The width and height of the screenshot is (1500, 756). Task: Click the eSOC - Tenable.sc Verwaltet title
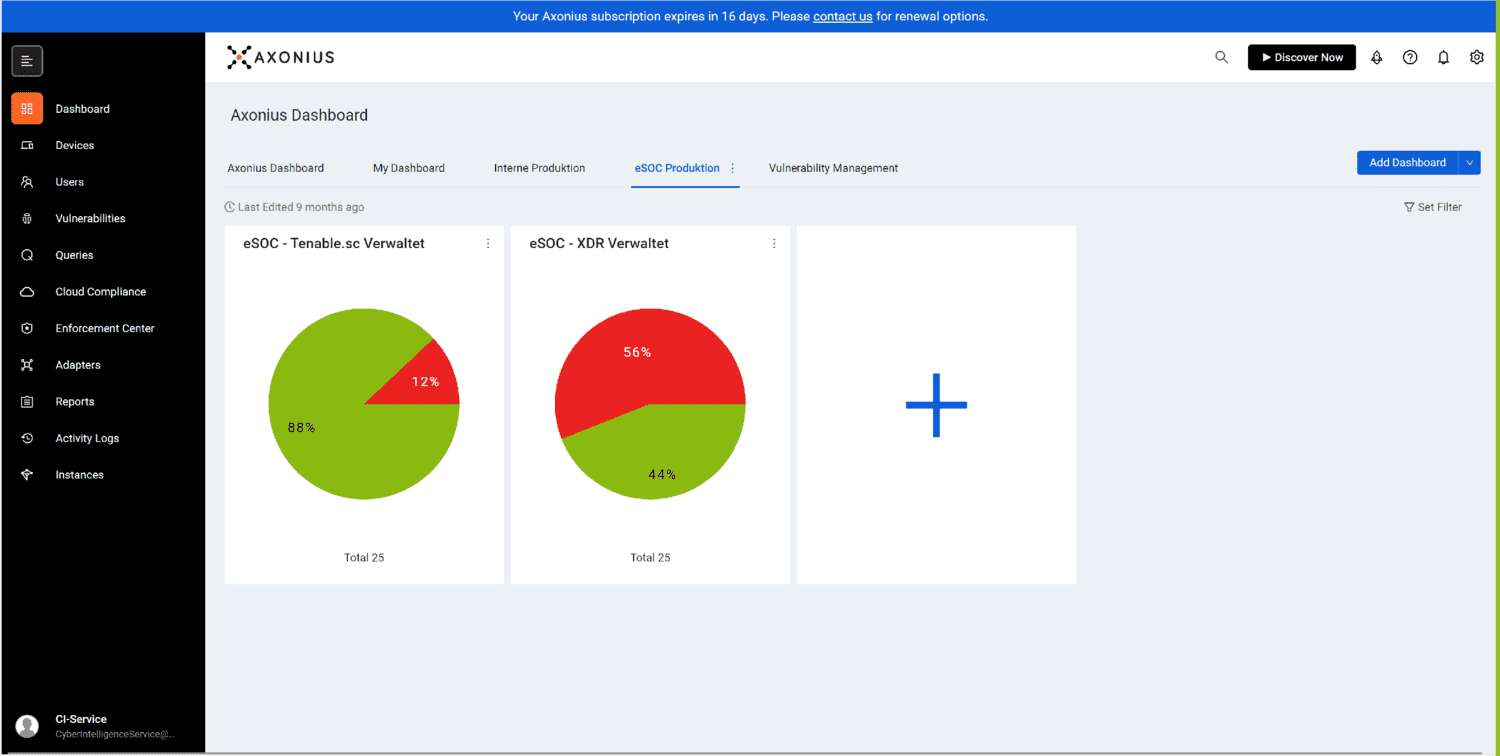click(x=334, y=243)
